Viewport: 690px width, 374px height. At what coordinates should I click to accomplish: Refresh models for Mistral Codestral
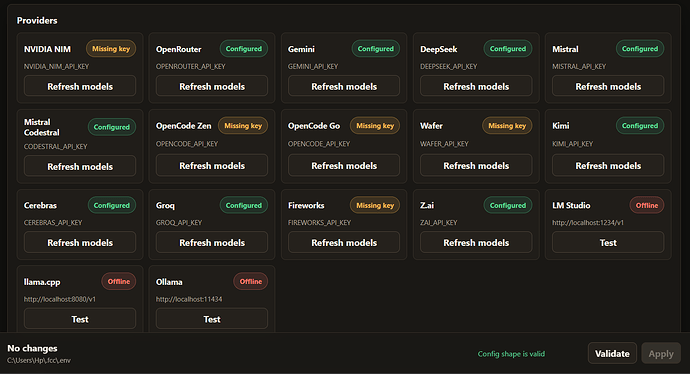tap(80, 166)
